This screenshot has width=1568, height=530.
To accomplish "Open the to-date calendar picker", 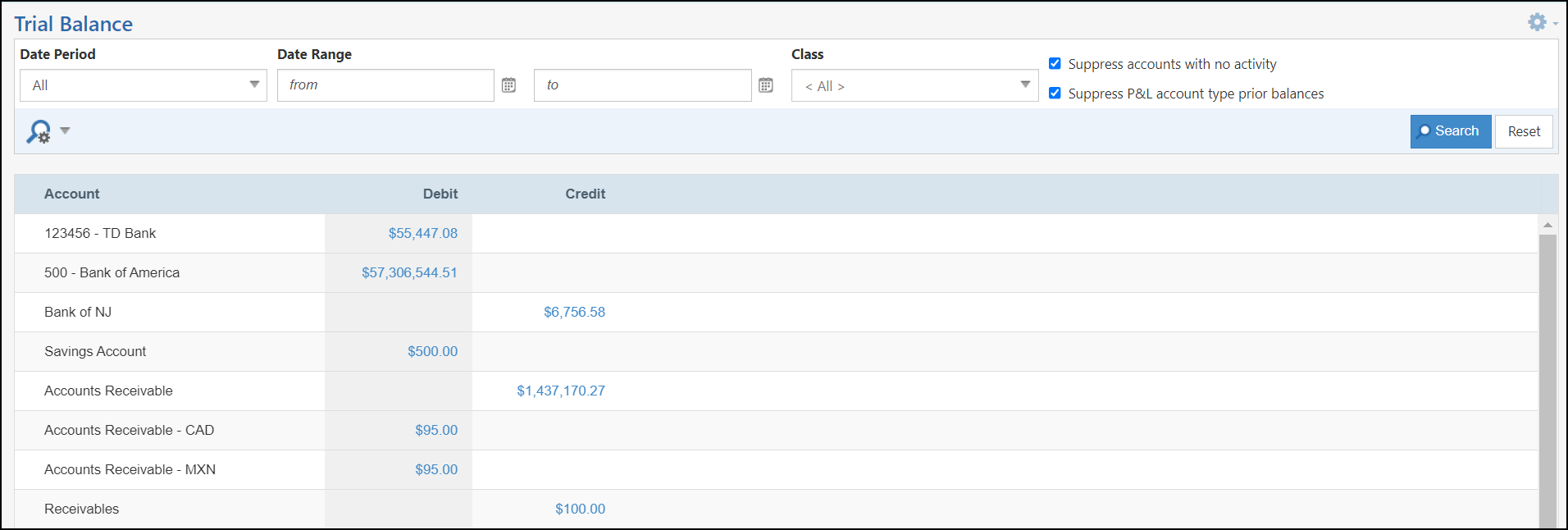I will pos(766,85).
